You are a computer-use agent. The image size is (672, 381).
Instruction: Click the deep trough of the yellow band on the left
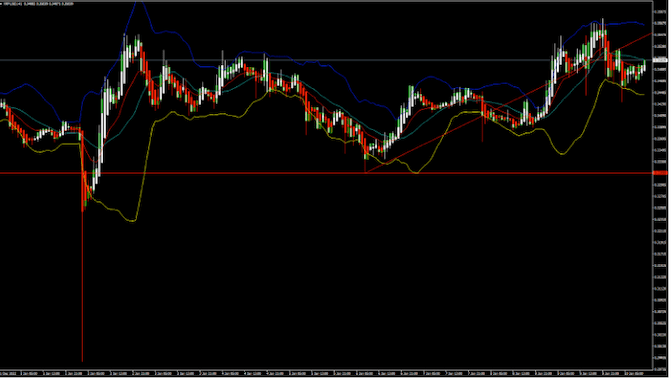click(132, 221)
